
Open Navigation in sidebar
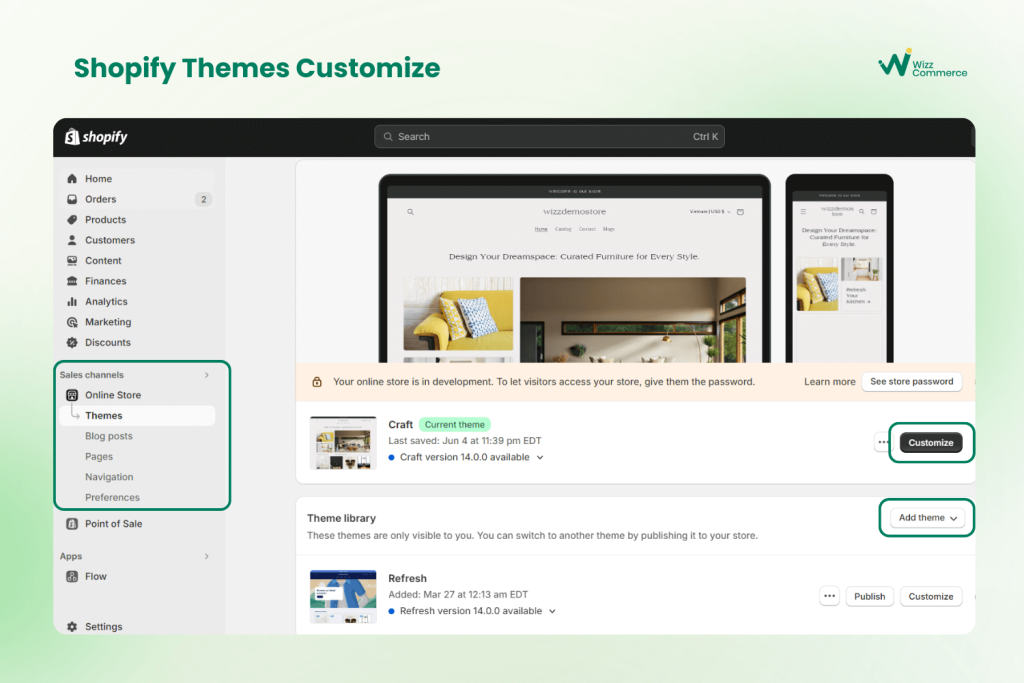point(109,477)
